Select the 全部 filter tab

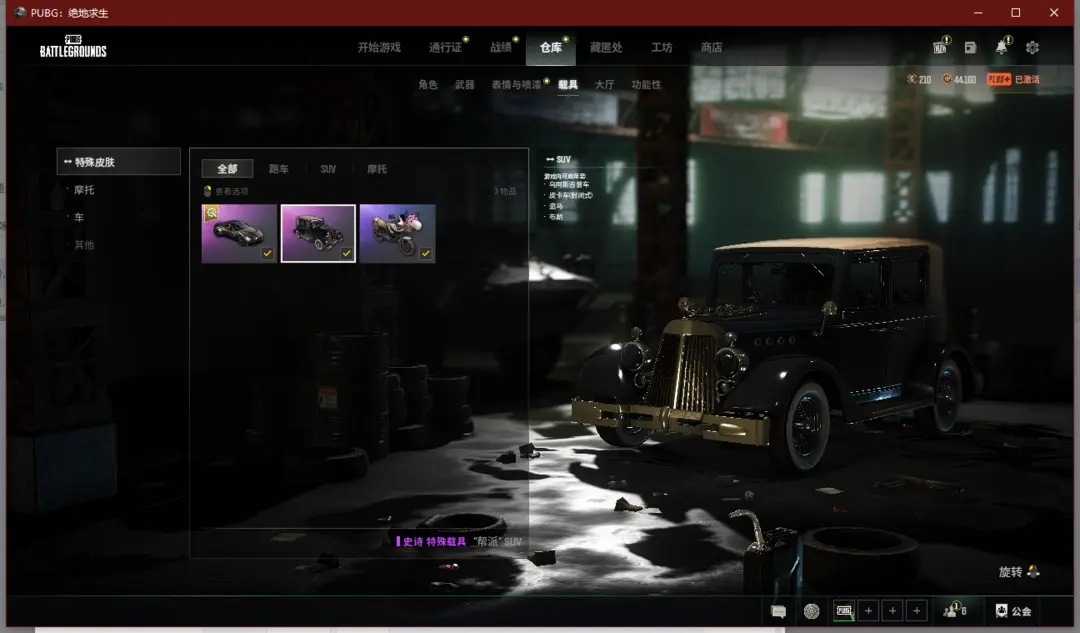point(227,169)
